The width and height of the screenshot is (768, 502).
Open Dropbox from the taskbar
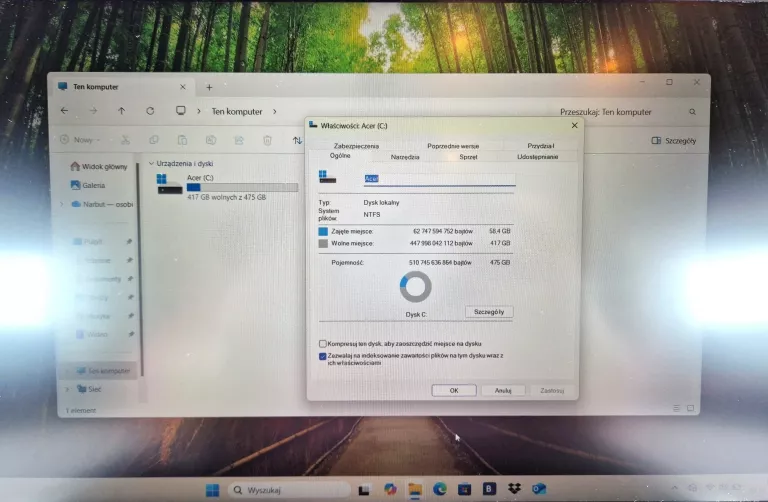(x=514, y=489)
